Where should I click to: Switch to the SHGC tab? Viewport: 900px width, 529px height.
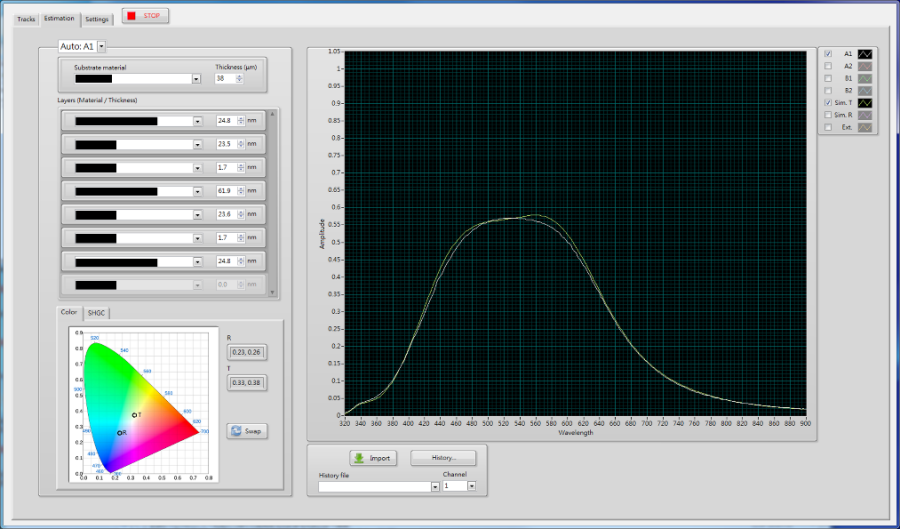click(x=96, y=313)
